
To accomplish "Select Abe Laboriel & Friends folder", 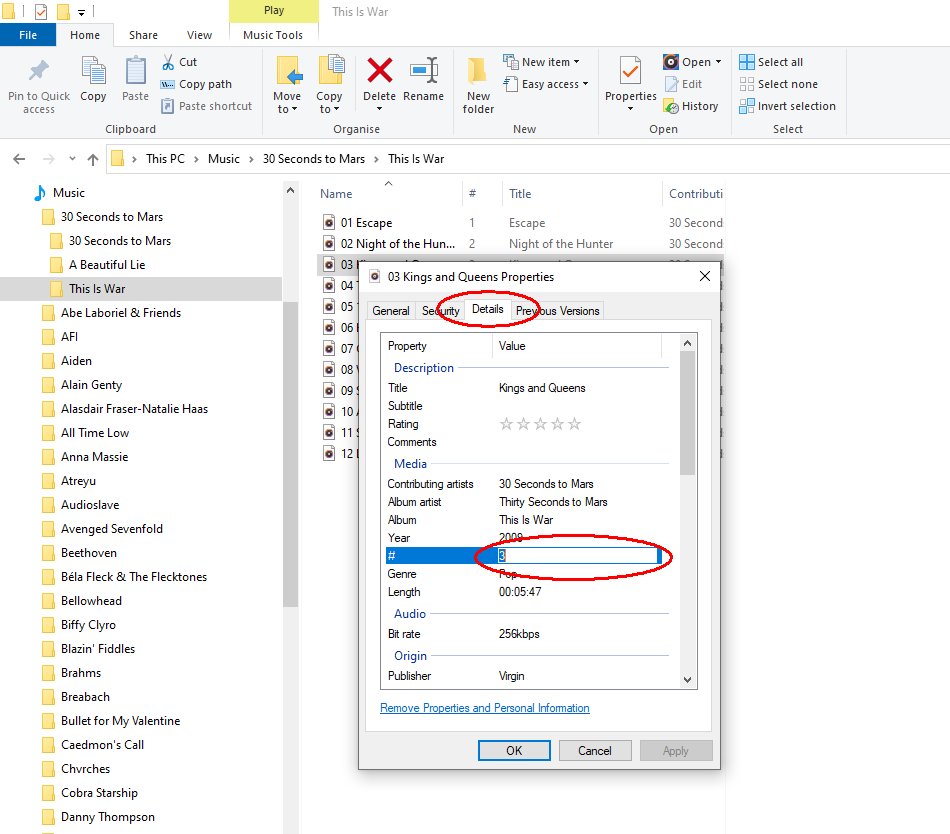I will pyautogui.click(x=121, y=313).
